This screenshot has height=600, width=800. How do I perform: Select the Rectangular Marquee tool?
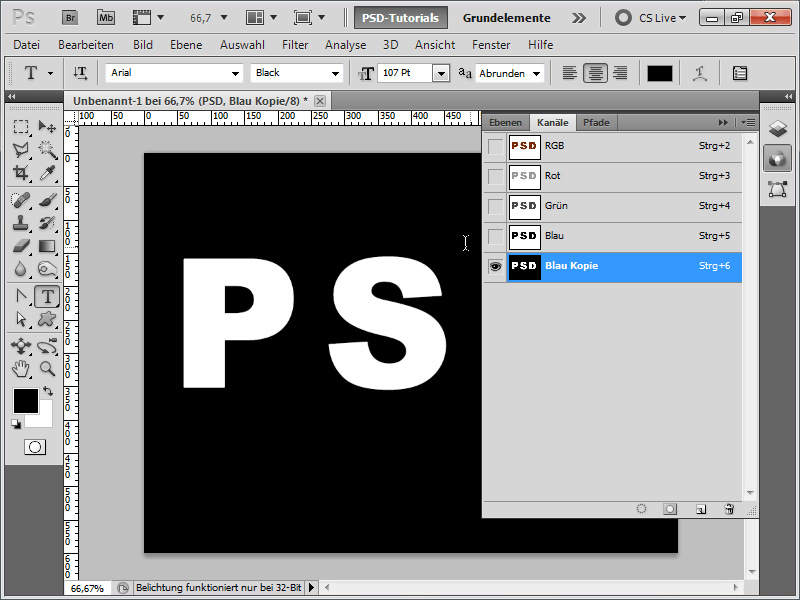pyautogui.click(x=20, y=127)
